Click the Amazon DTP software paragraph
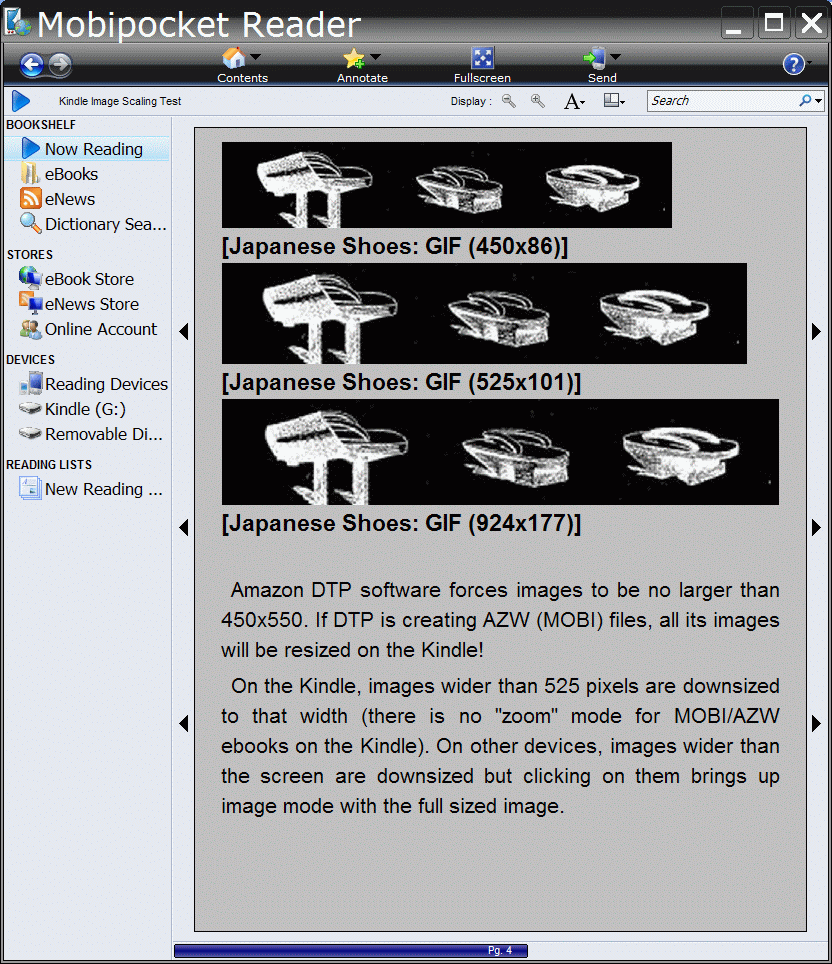This screenshot has height=964, width=832. tap(500, 620)
